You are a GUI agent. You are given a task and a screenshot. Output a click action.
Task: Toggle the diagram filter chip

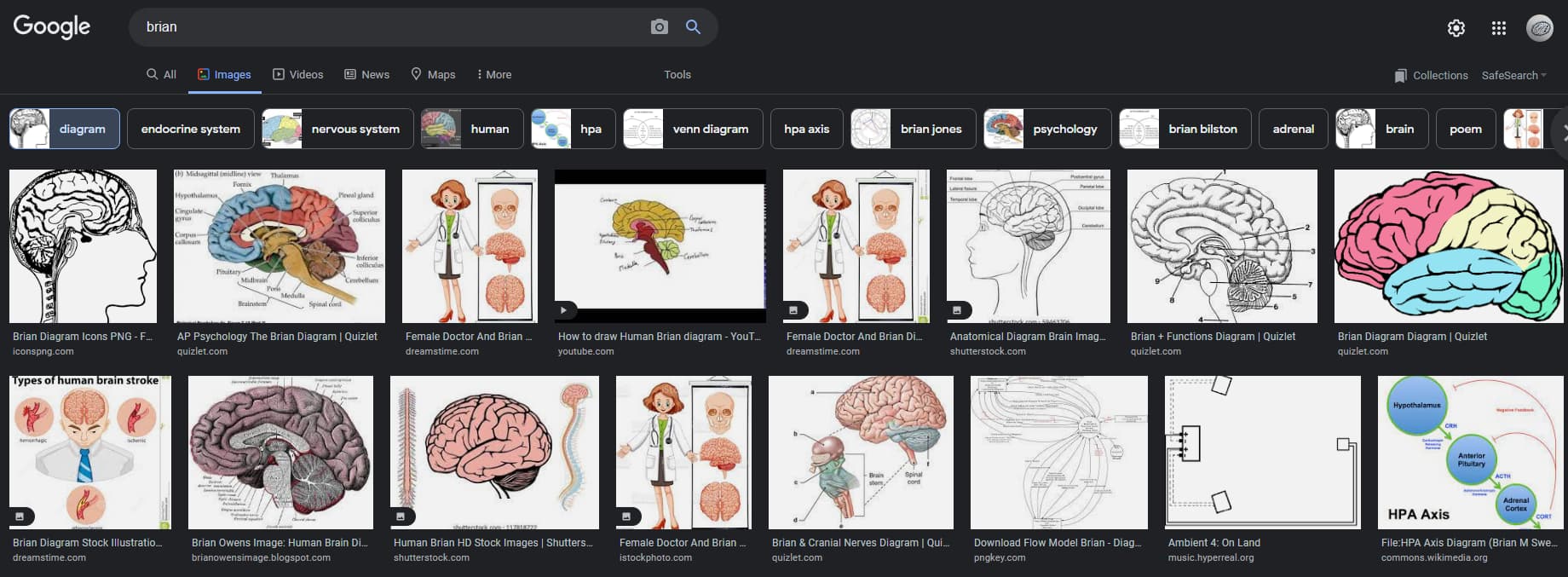65,129
